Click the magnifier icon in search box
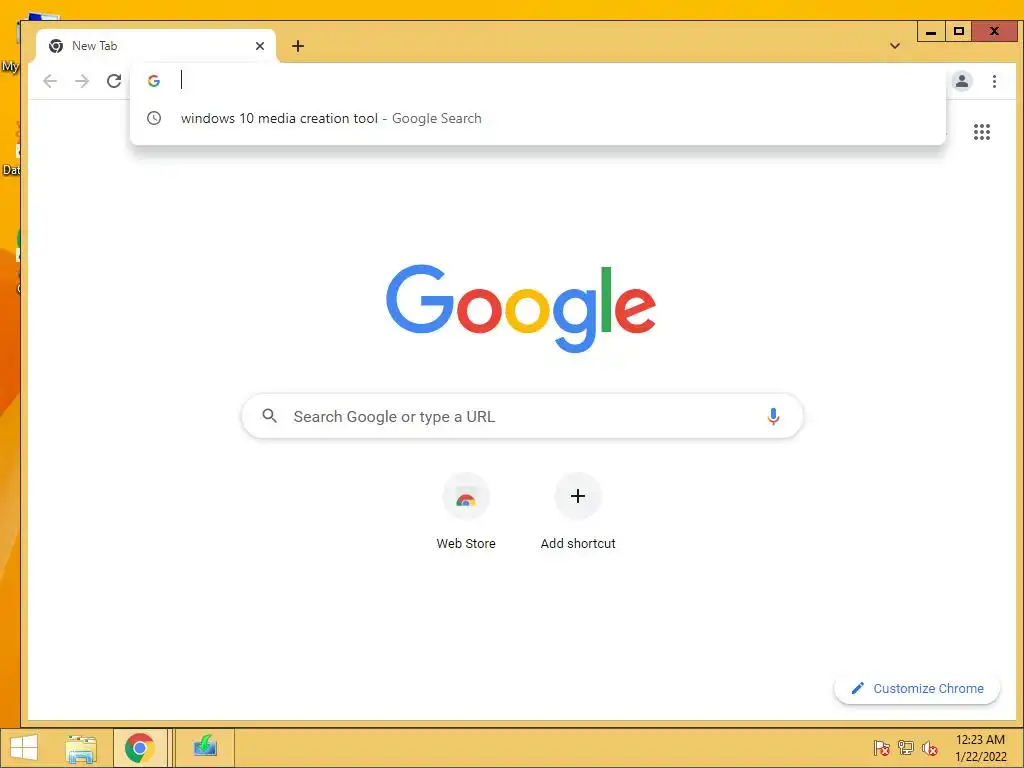1024x768 pixels. click(269, 416)
